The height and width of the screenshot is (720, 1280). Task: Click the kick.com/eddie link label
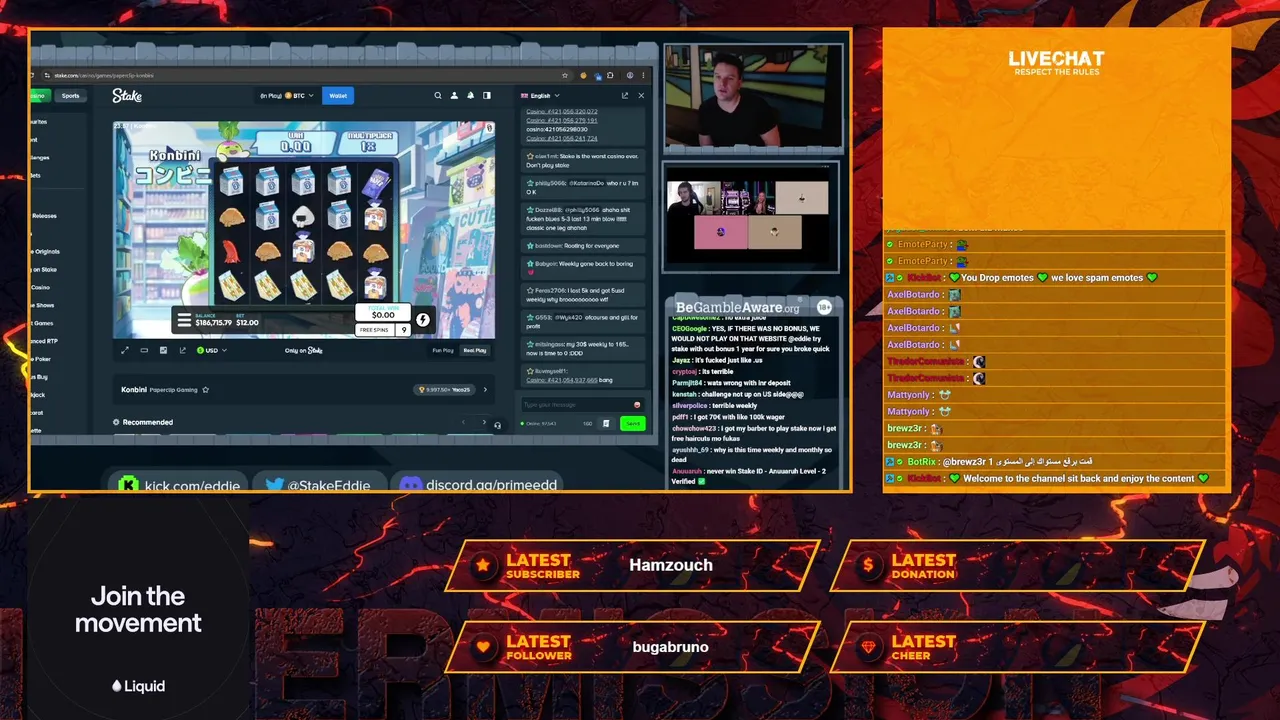[x=192, y=485]
